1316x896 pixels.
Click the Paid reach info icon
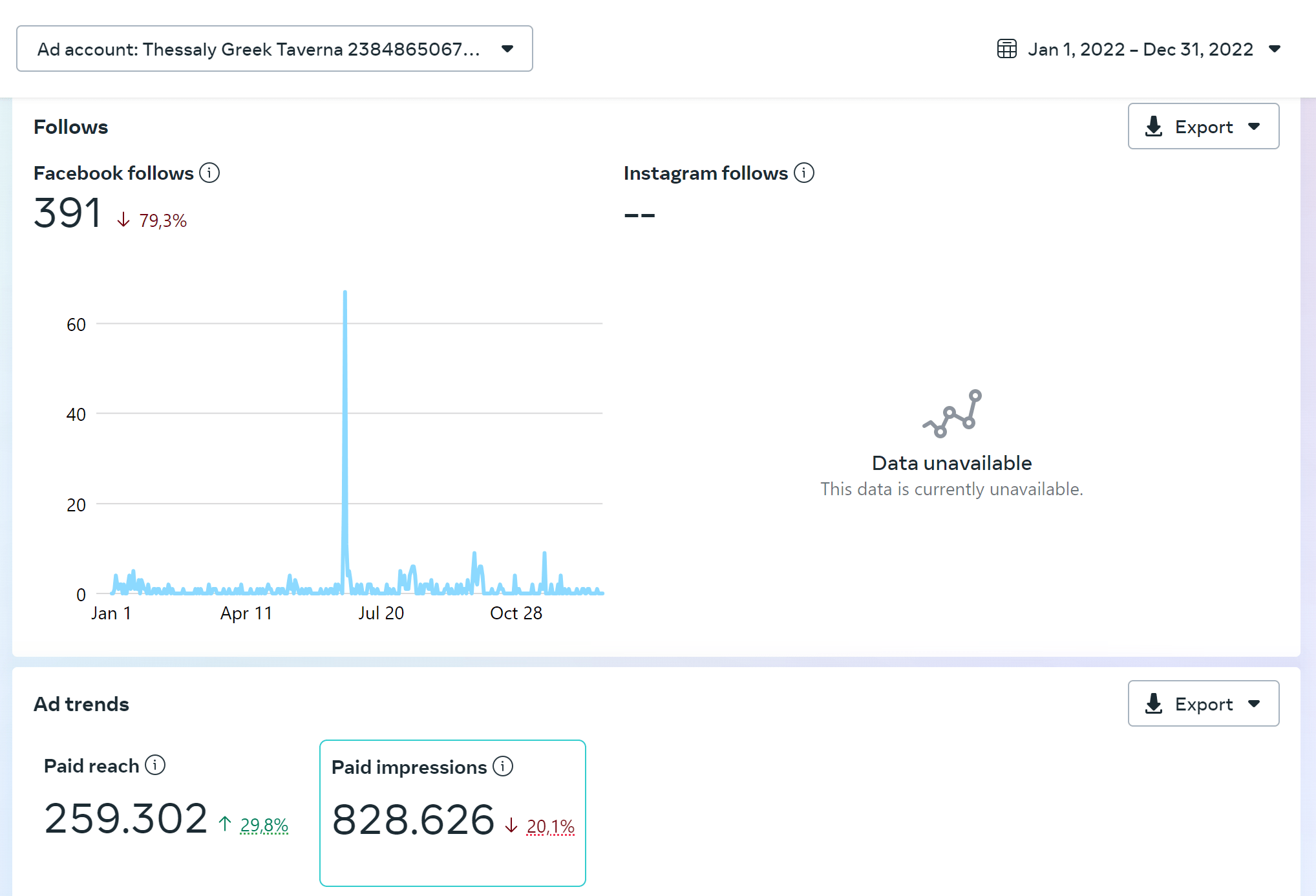[155, 765]
